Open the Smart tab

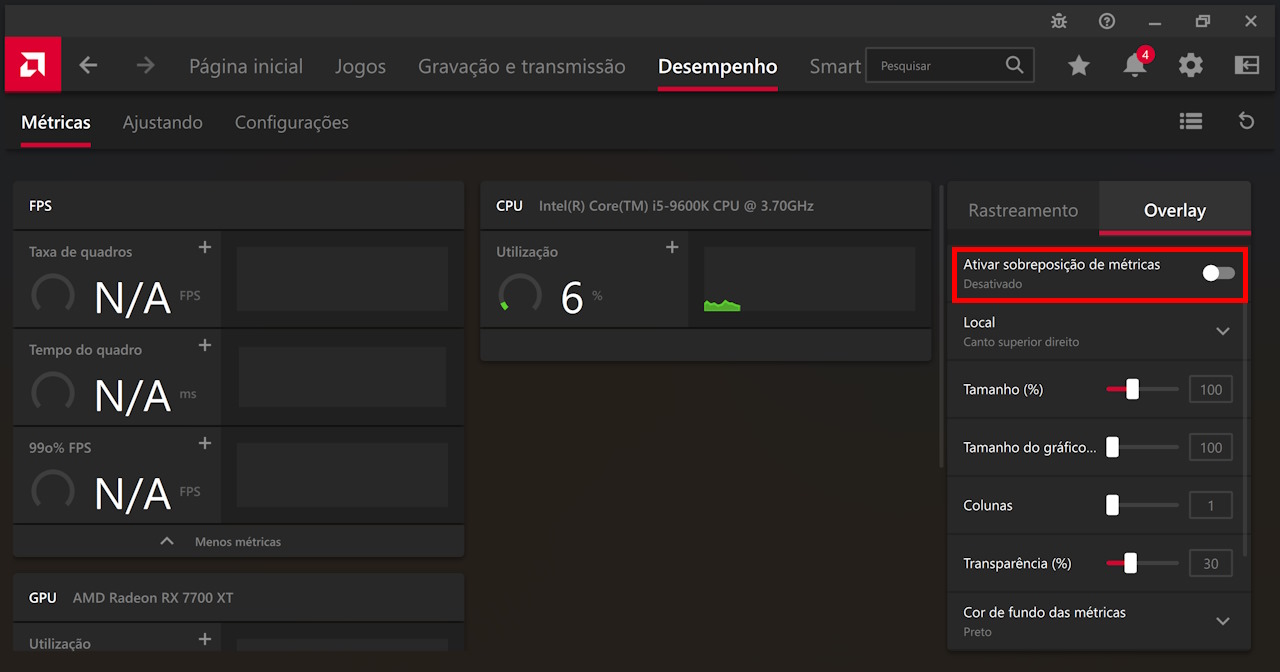click(835, 66)
